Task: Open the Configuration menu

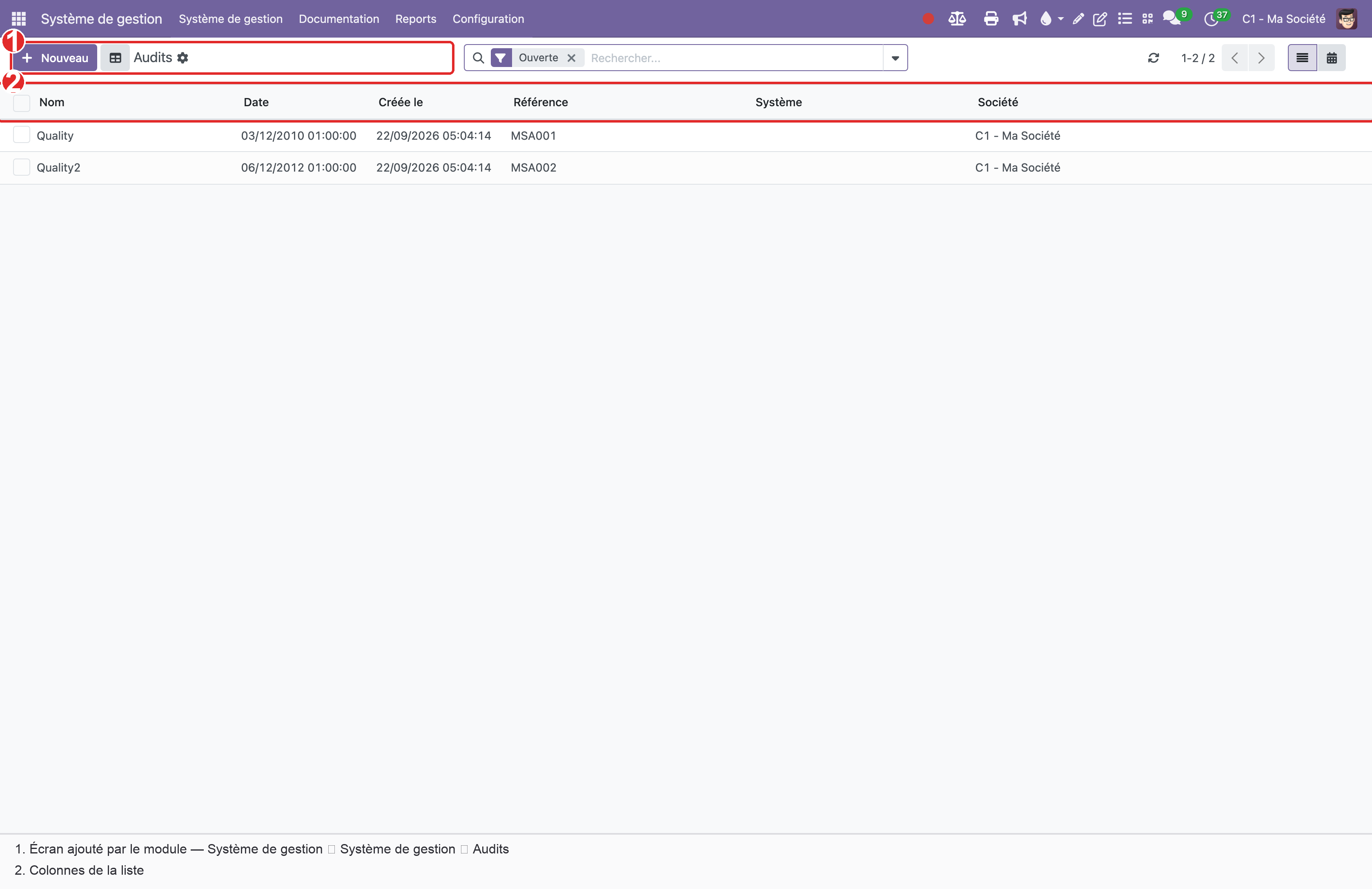Action: (x=488, y=19)
